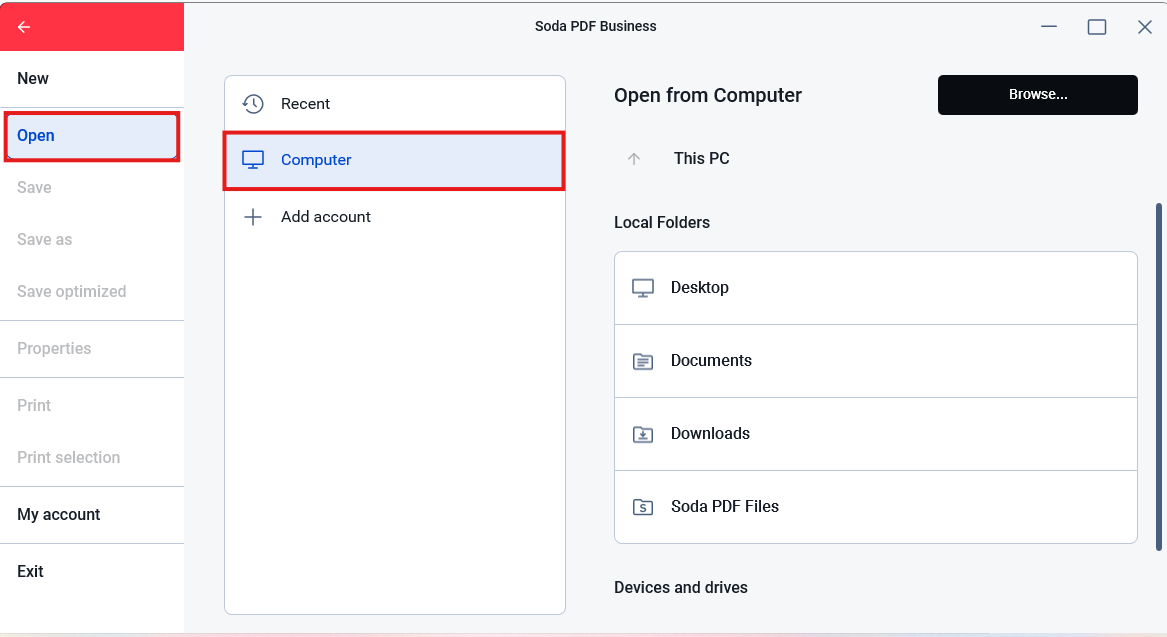Click the Recent clock history icon

[253, 103]
